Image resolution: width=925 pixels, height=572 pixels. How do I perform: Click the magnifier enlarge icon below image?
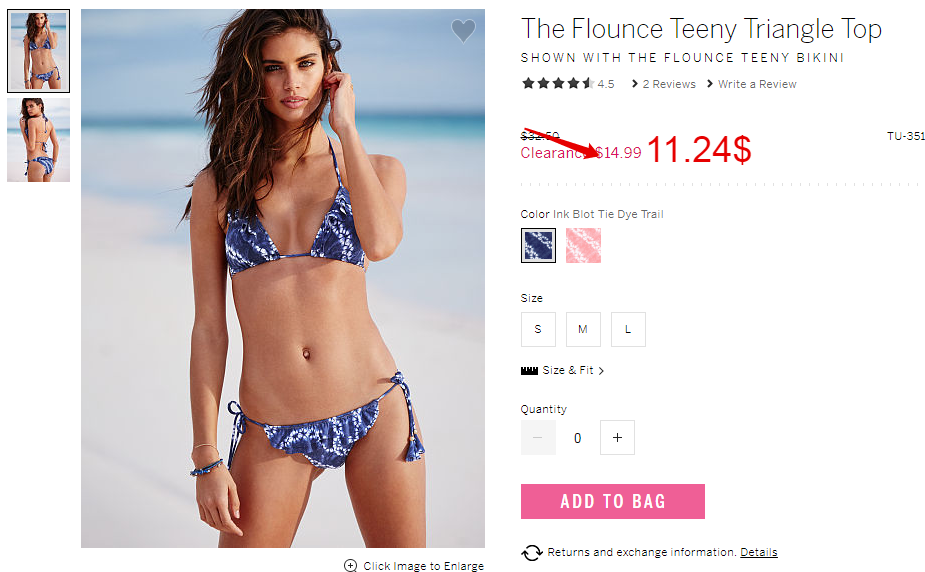coord(350,566)
